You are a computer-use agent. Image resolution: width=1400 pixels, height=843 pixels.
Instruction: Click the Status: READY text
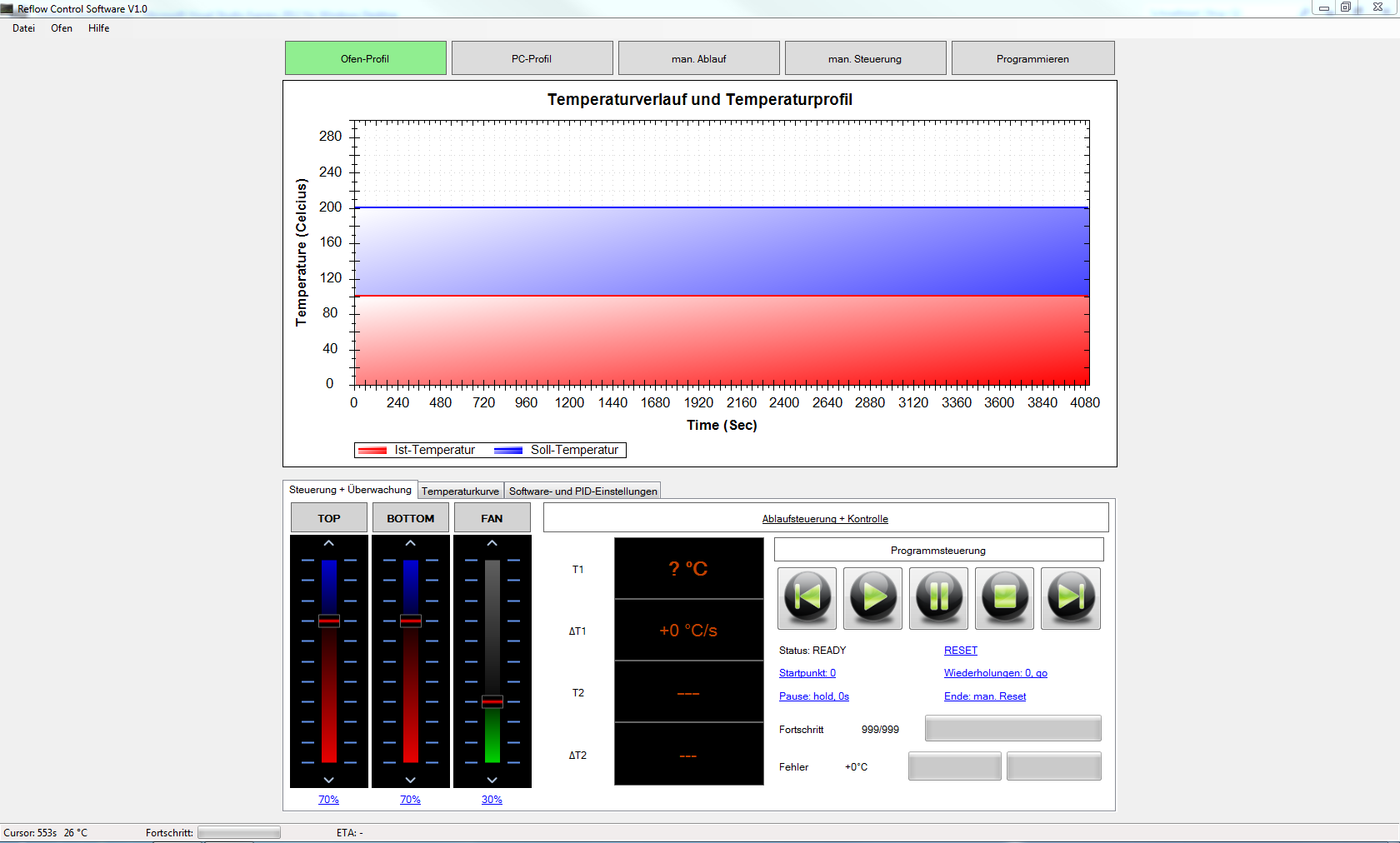(x=812, y=651)
